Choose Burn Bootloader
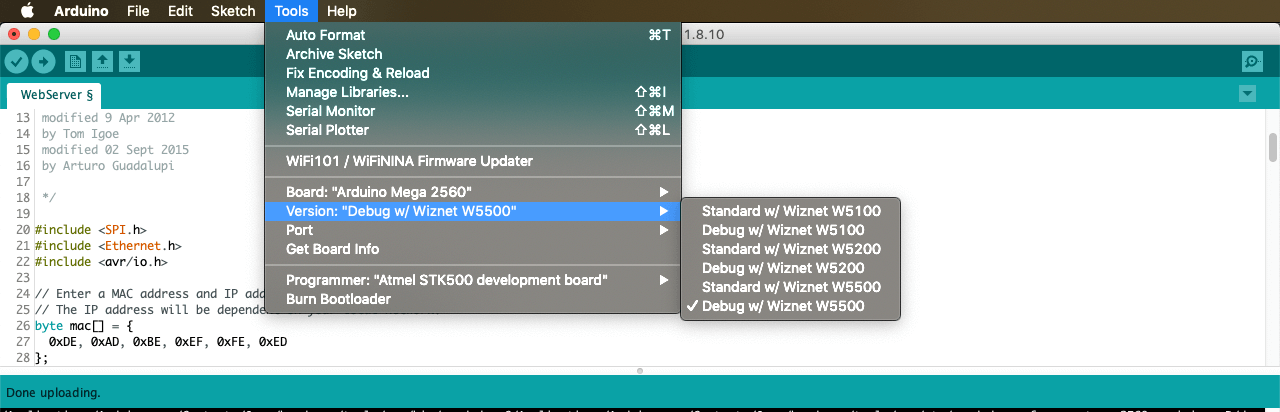1280x412 pixels. (x=473, y=299)
